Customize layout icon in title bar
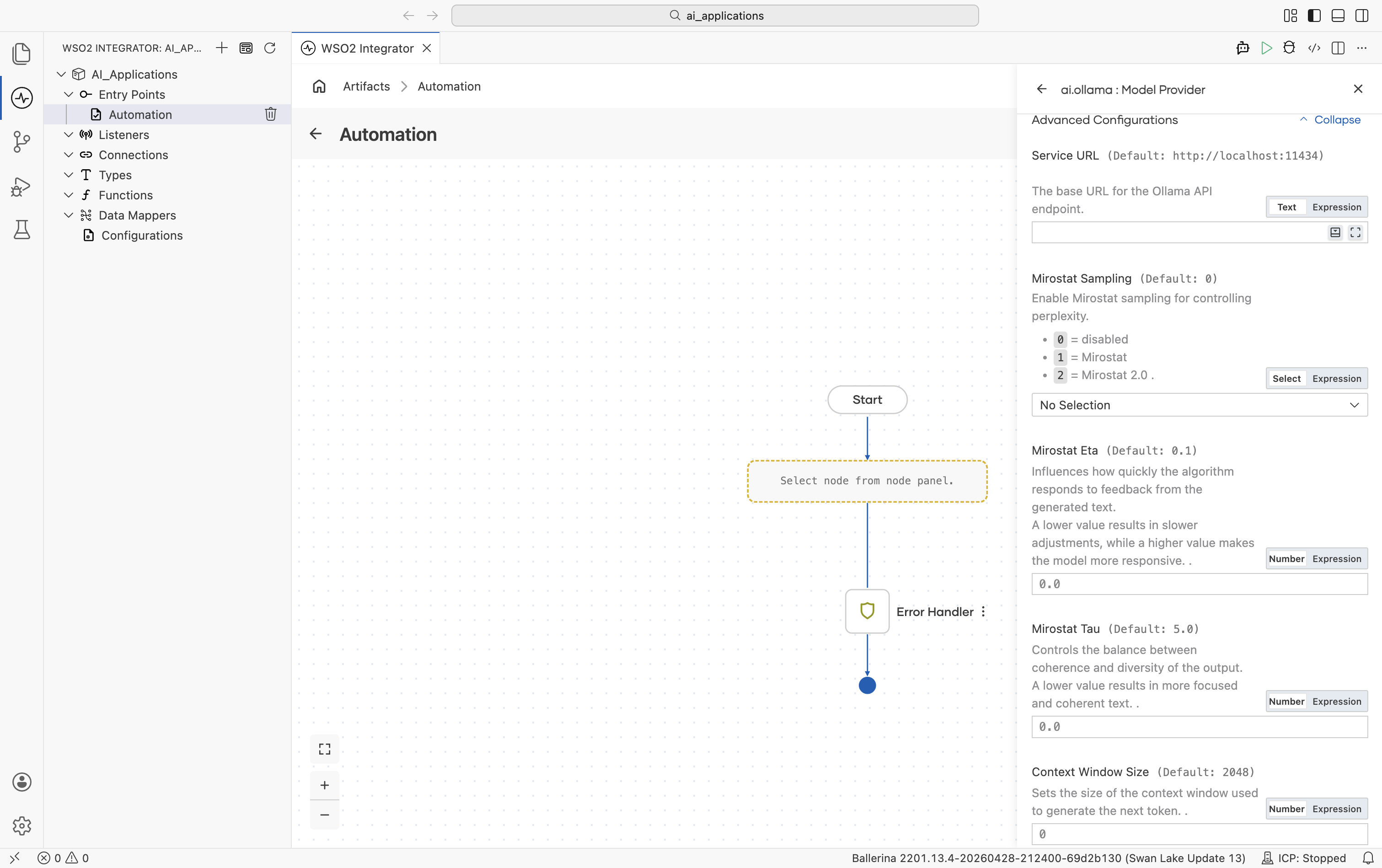 1290,16
